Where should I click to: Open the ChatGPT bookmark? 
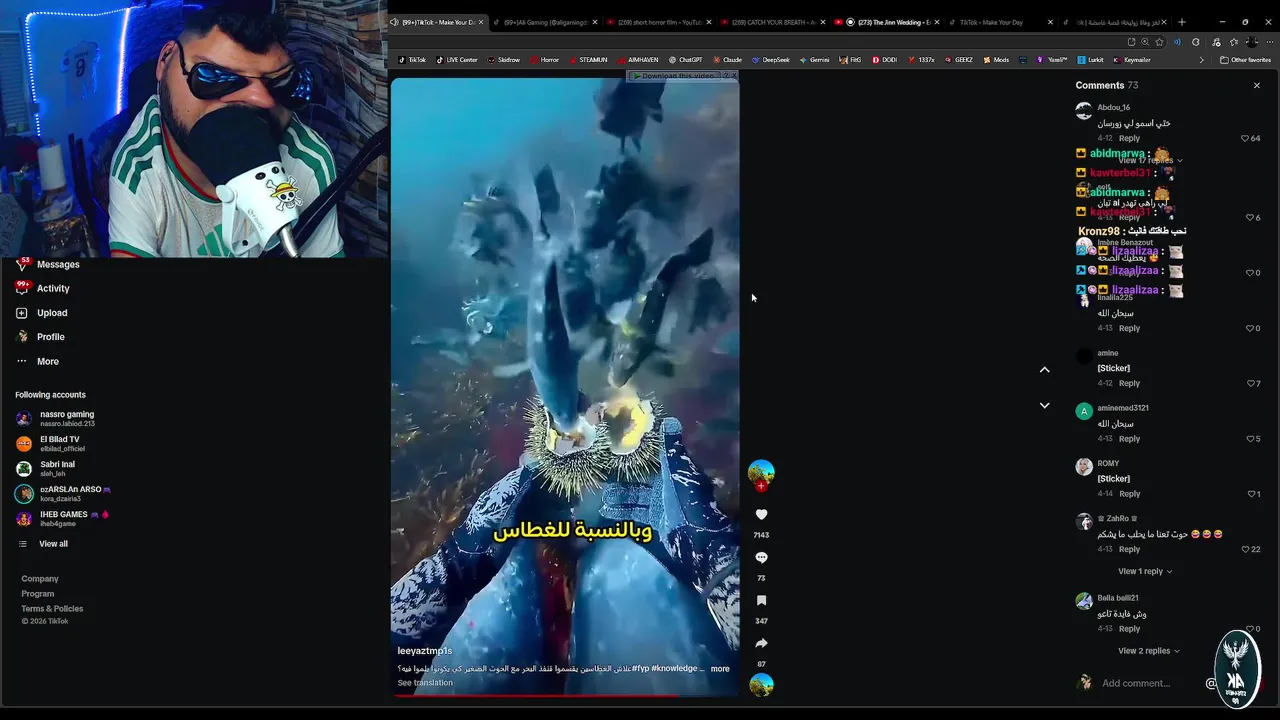686,60
